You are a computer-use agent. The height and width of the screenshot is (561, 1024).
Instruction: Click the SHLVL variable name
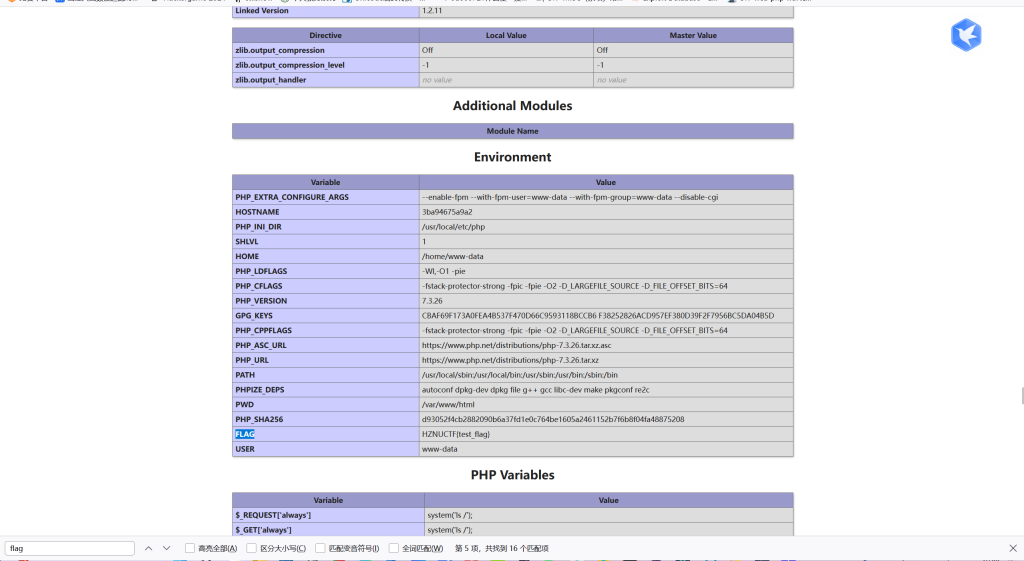click(247, 242)
